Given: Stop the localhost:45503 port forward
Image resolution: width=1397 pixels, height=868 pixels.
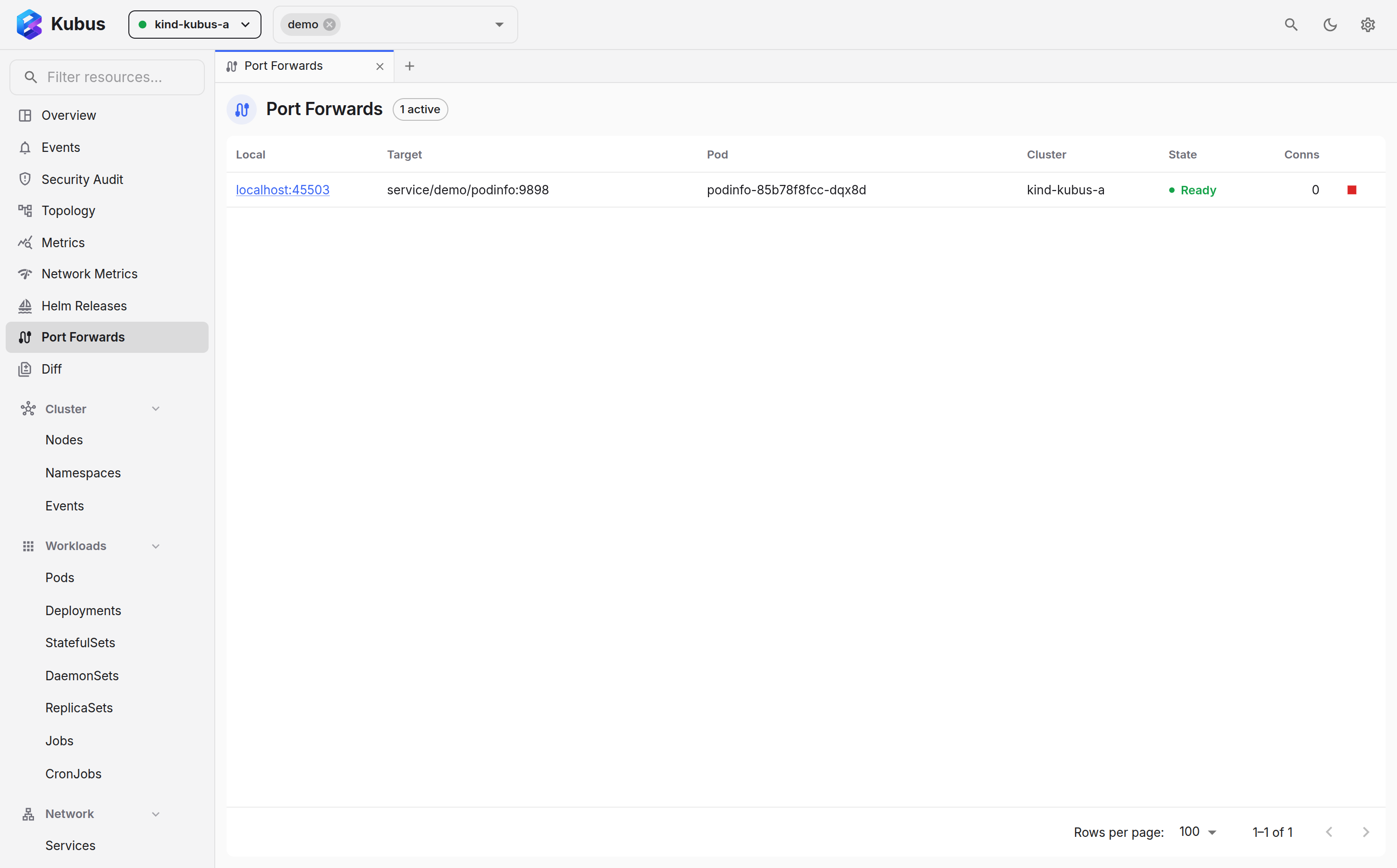Looking at the screenshot, I should tap(1352, 190).
